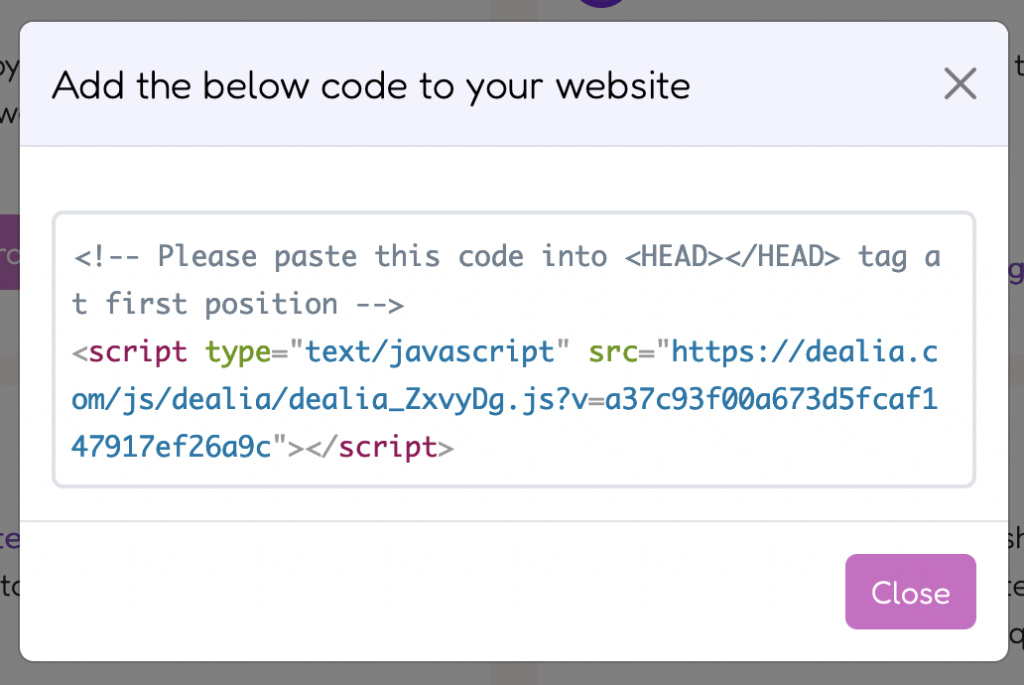Image resolution: width=1024 pixels, height=685 pixels.
Task: Click the 'Add the below code' heading
Action: click(371, 86)
